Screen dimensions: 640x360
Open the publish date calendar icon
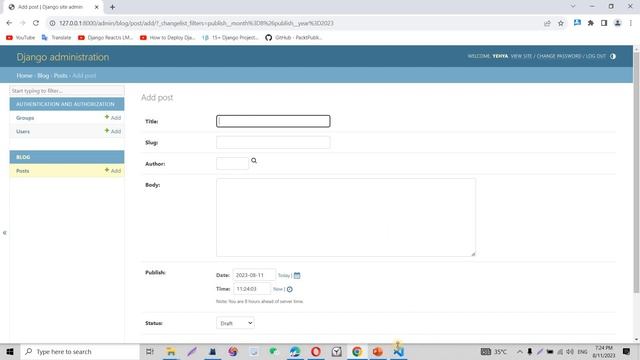point(297,276)
